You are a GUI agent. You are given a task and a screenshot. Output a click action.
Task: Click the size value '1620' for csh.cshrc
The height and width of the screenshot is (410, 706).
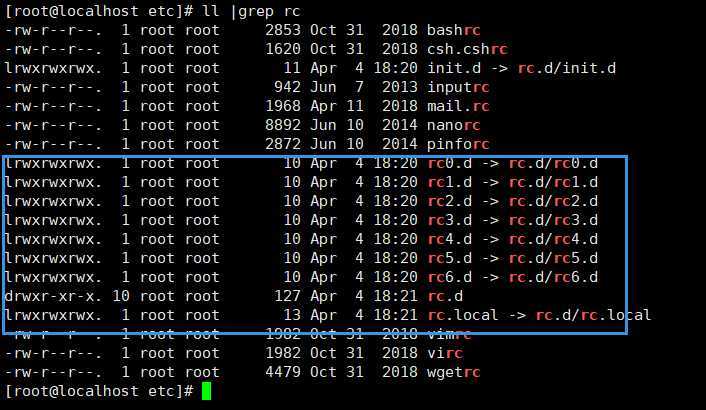283,49
